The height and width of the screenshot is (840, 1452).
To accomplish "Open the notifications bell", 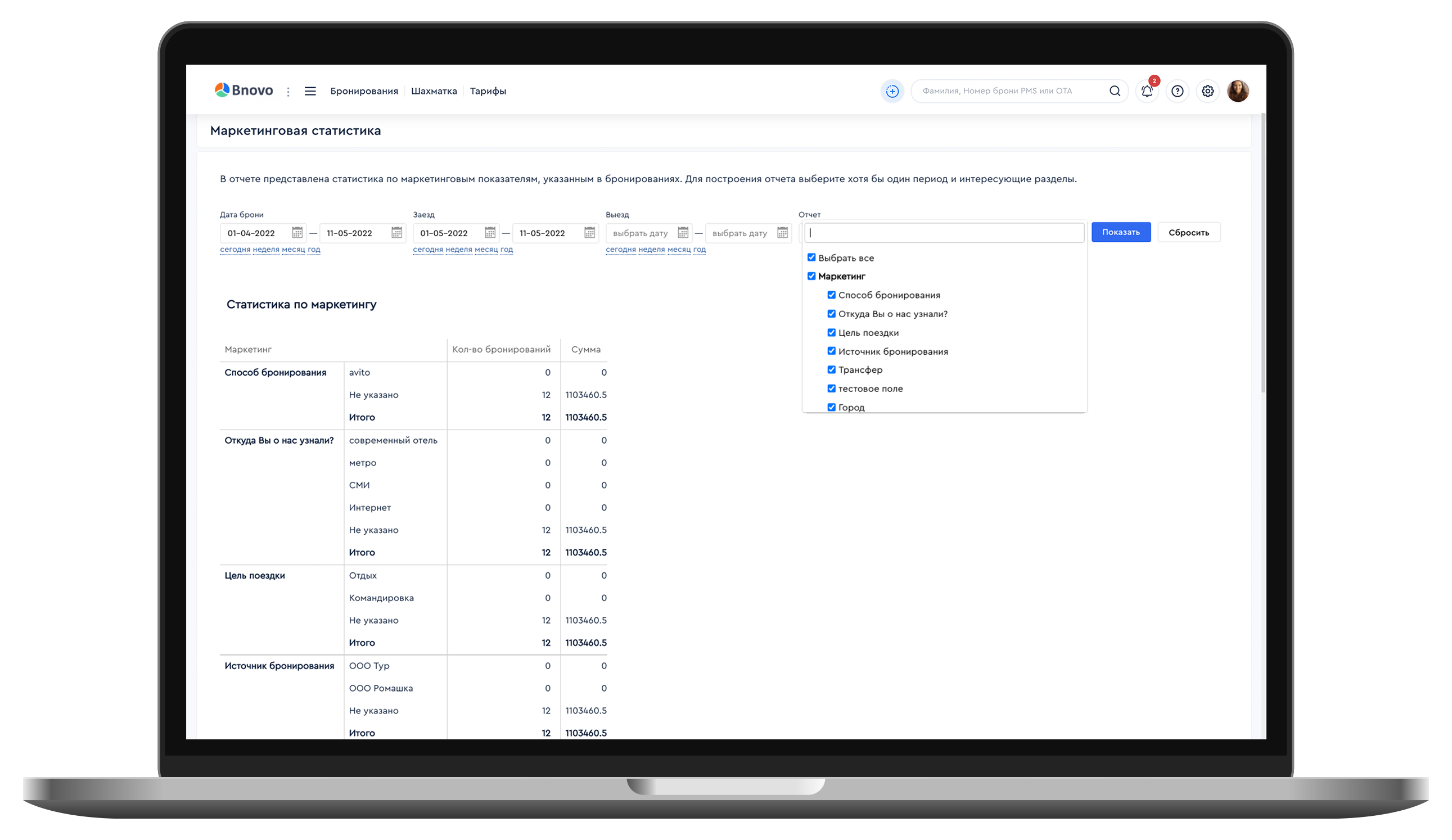I will tap(1147, 91).
